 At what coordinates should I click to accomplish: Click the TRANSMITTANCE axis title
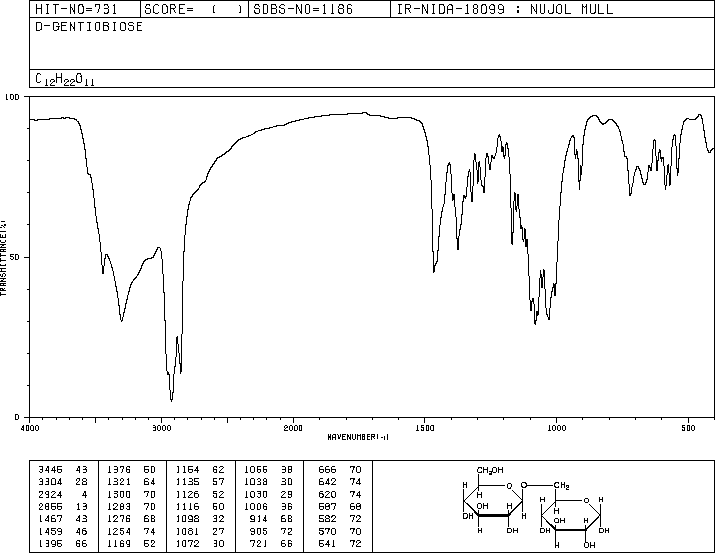[x=3, y=258]
